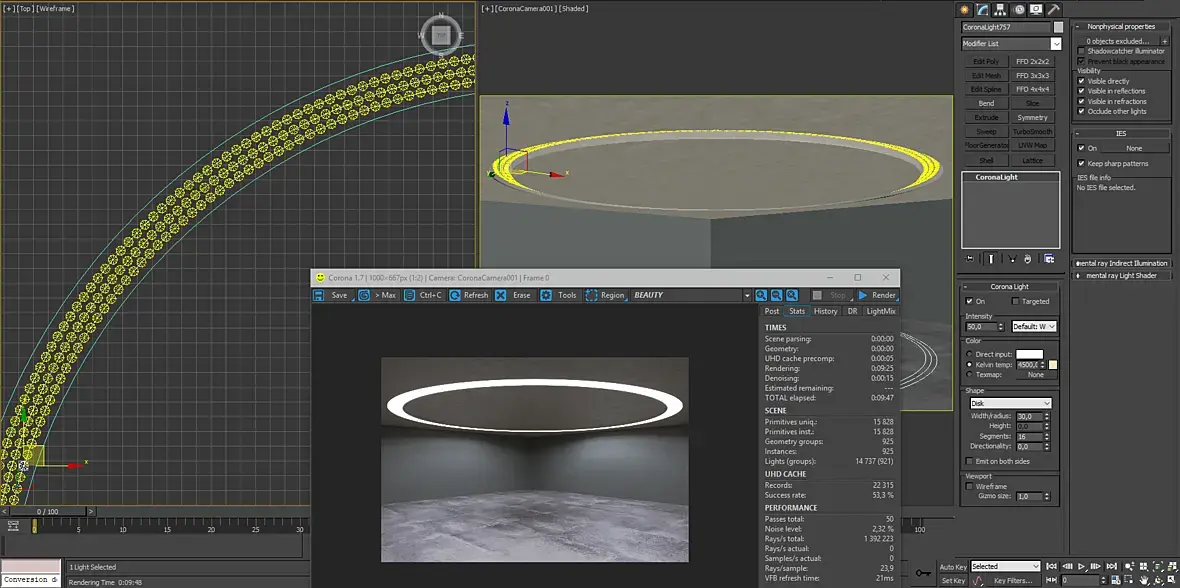
Task: Activate the Region render tool
Action: tap(592, 295)
